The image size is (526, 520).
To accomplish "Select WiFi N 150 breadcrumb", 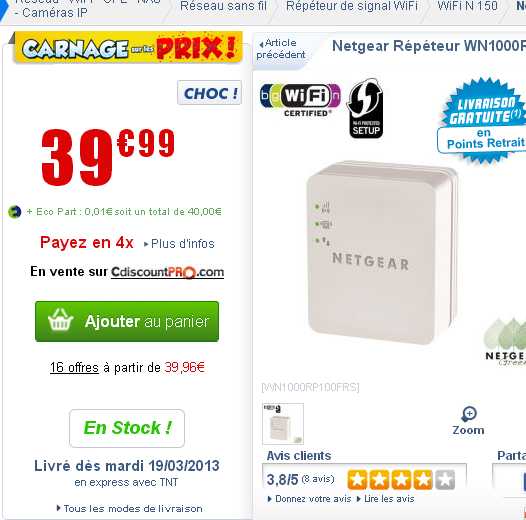I will tap(467, 6).
